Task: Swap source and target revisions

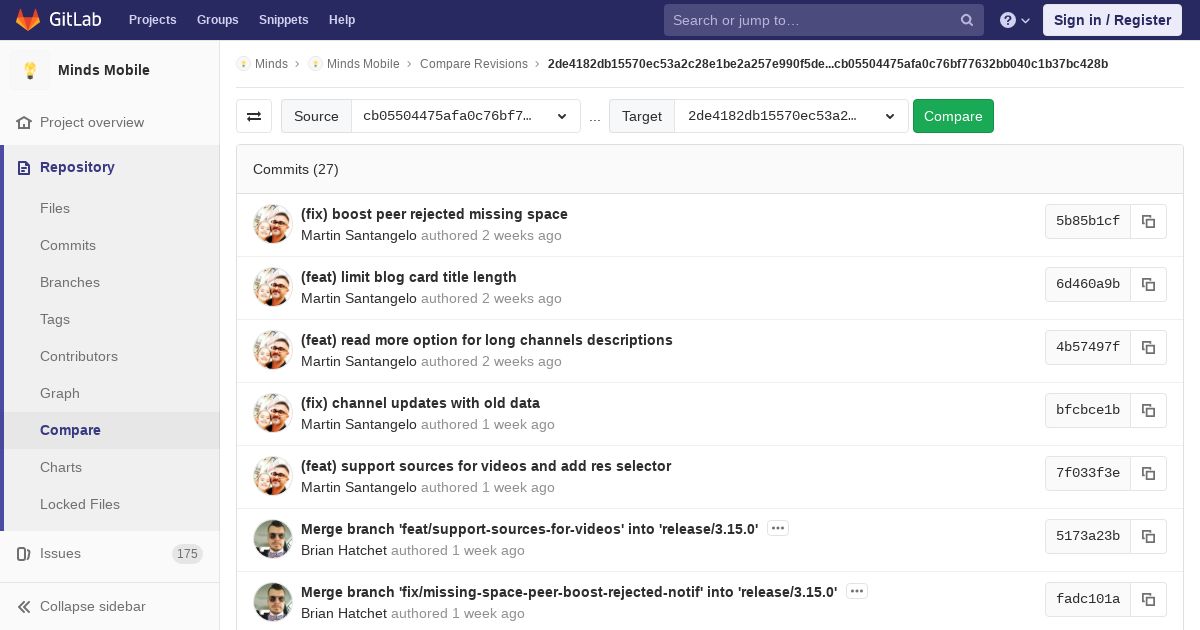Action: click(x=254, y=116)
